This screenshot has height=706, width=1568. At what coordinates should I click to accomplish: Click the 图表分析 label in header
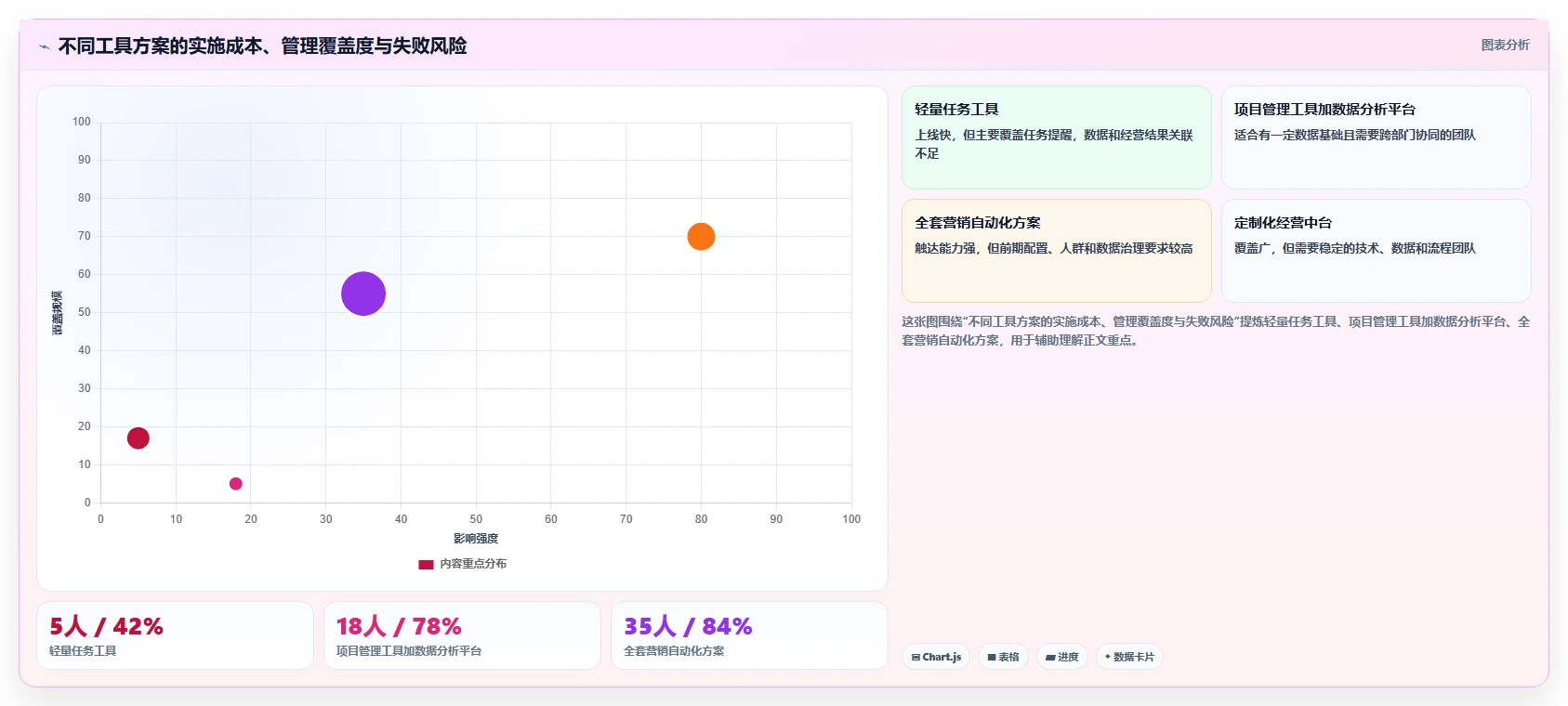(x=1505, y=45)
